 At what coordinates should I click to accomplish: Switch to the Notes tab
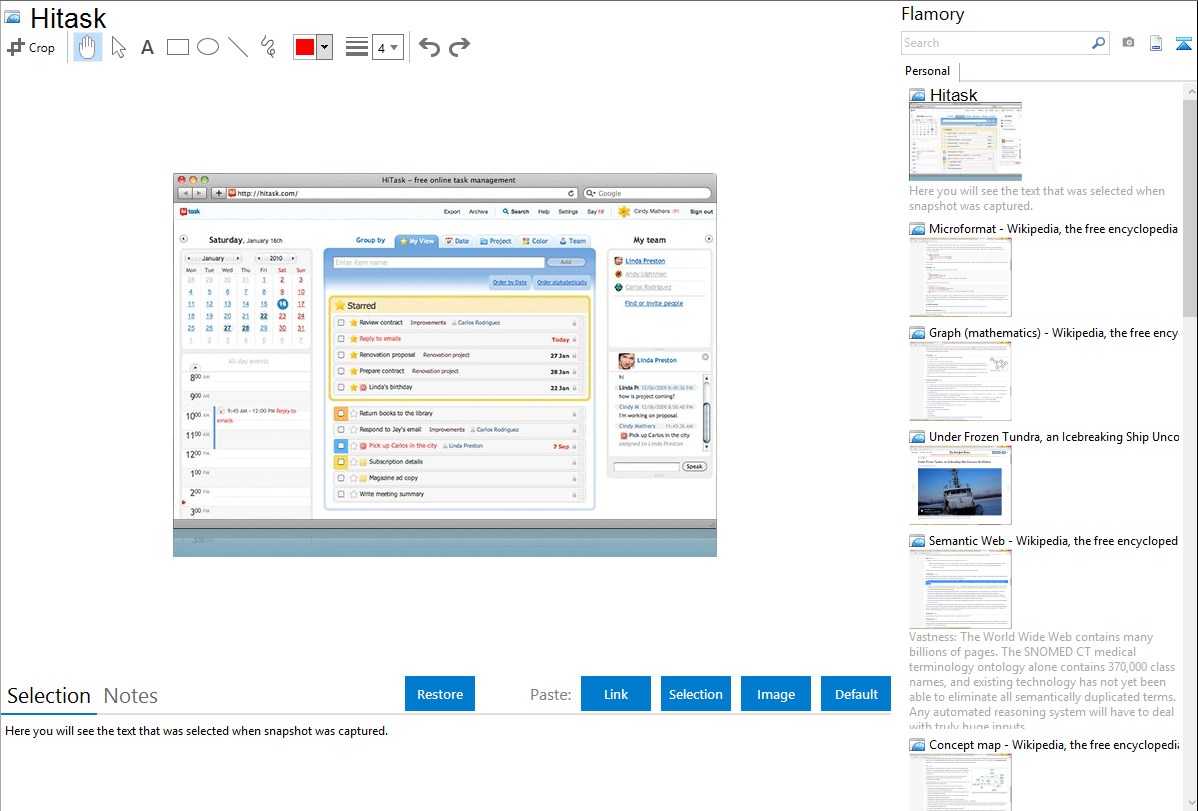click(x=131, y=696)
